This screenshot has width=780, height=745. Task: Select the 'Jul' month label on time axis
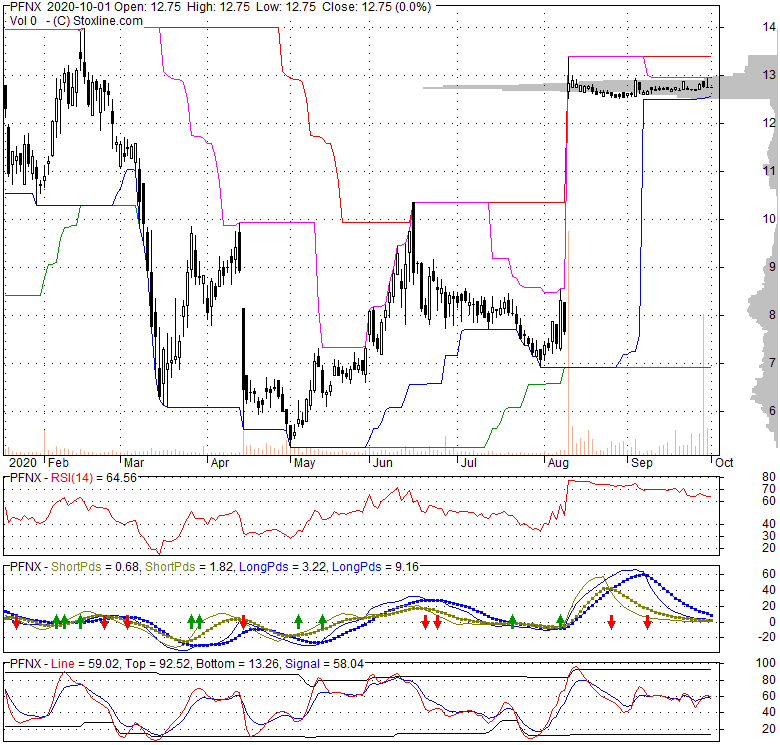pos(469,463)
